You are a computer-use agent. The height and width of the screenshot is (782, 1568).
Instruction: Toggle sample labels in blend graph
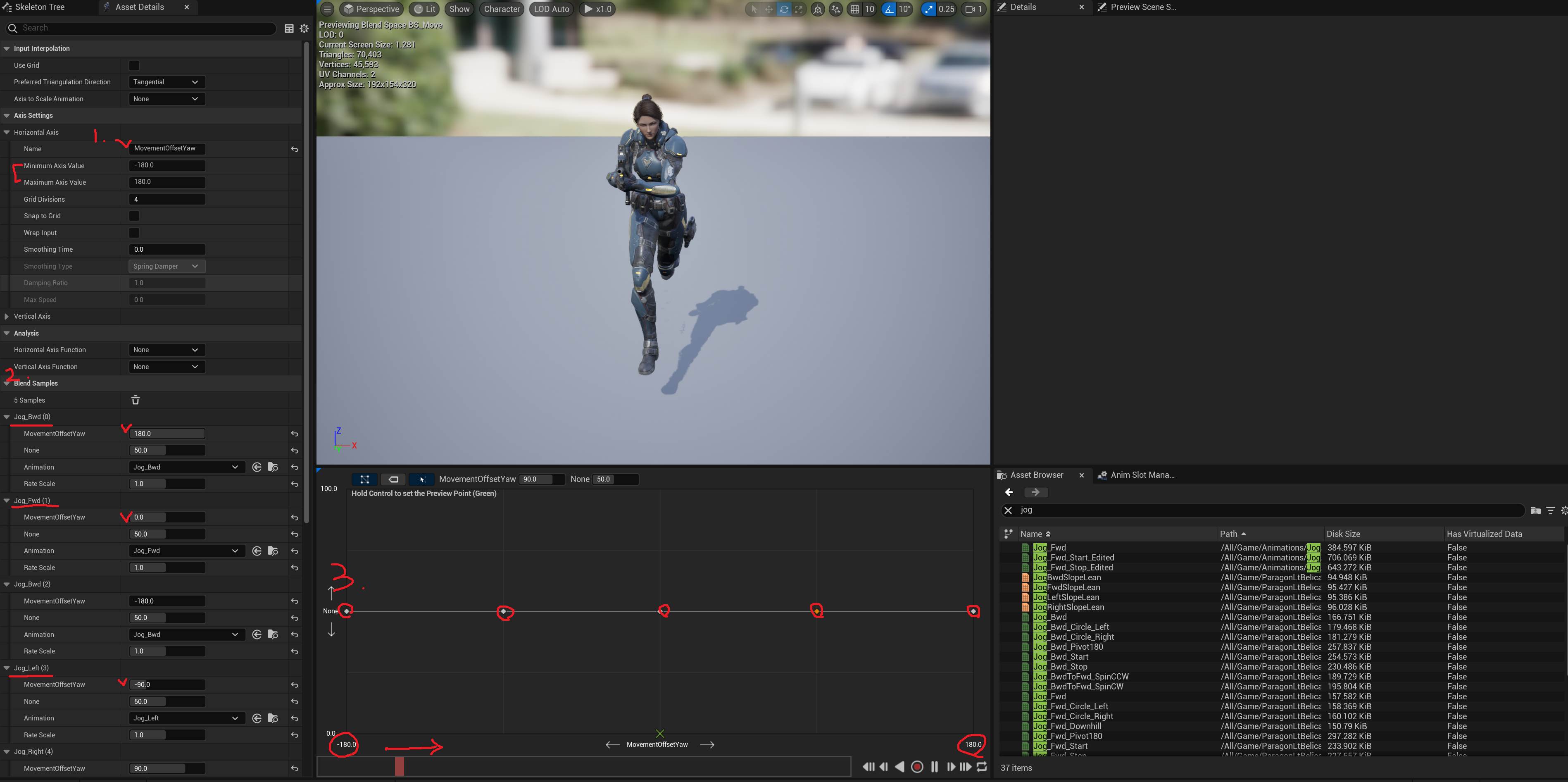point(393,479)
